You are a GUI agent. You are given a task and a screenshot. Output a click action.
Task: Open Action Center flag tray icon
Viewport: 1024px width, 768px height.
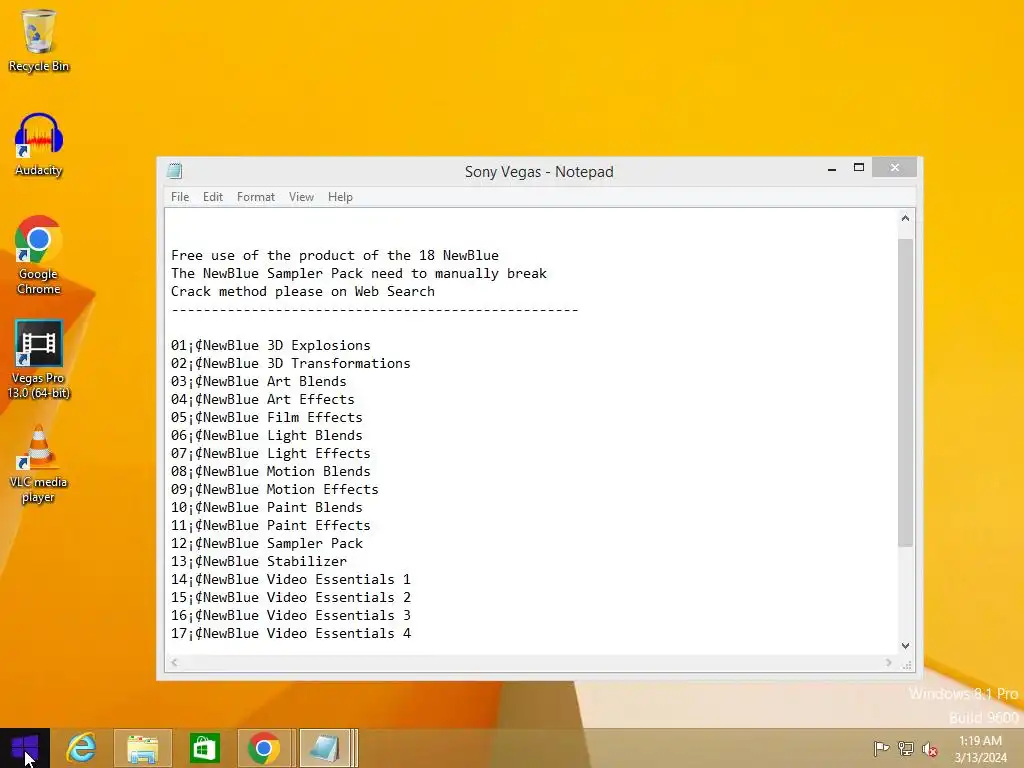pos(881,749)
